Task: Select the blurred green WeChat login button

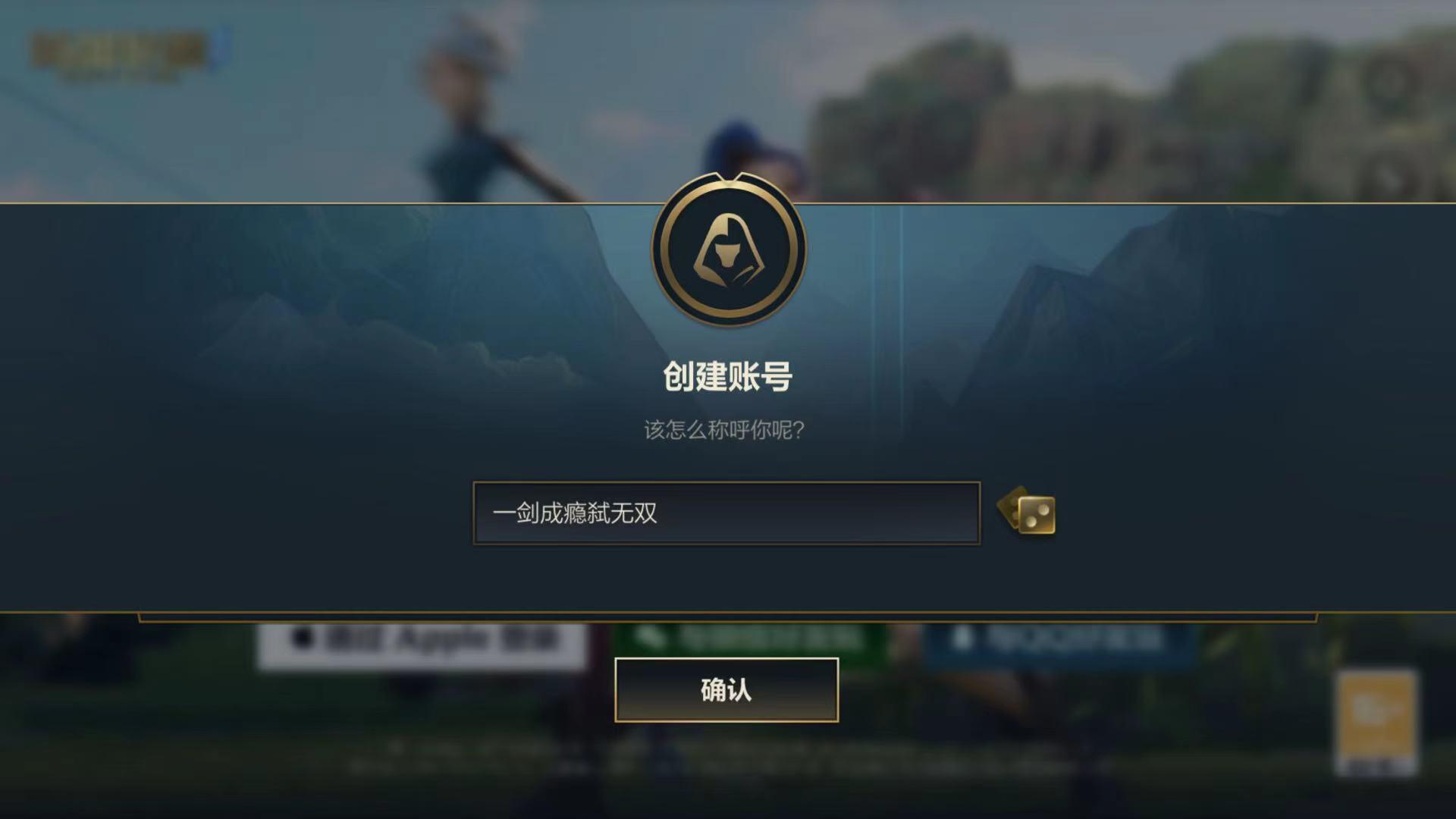Action: pos(751,644)
